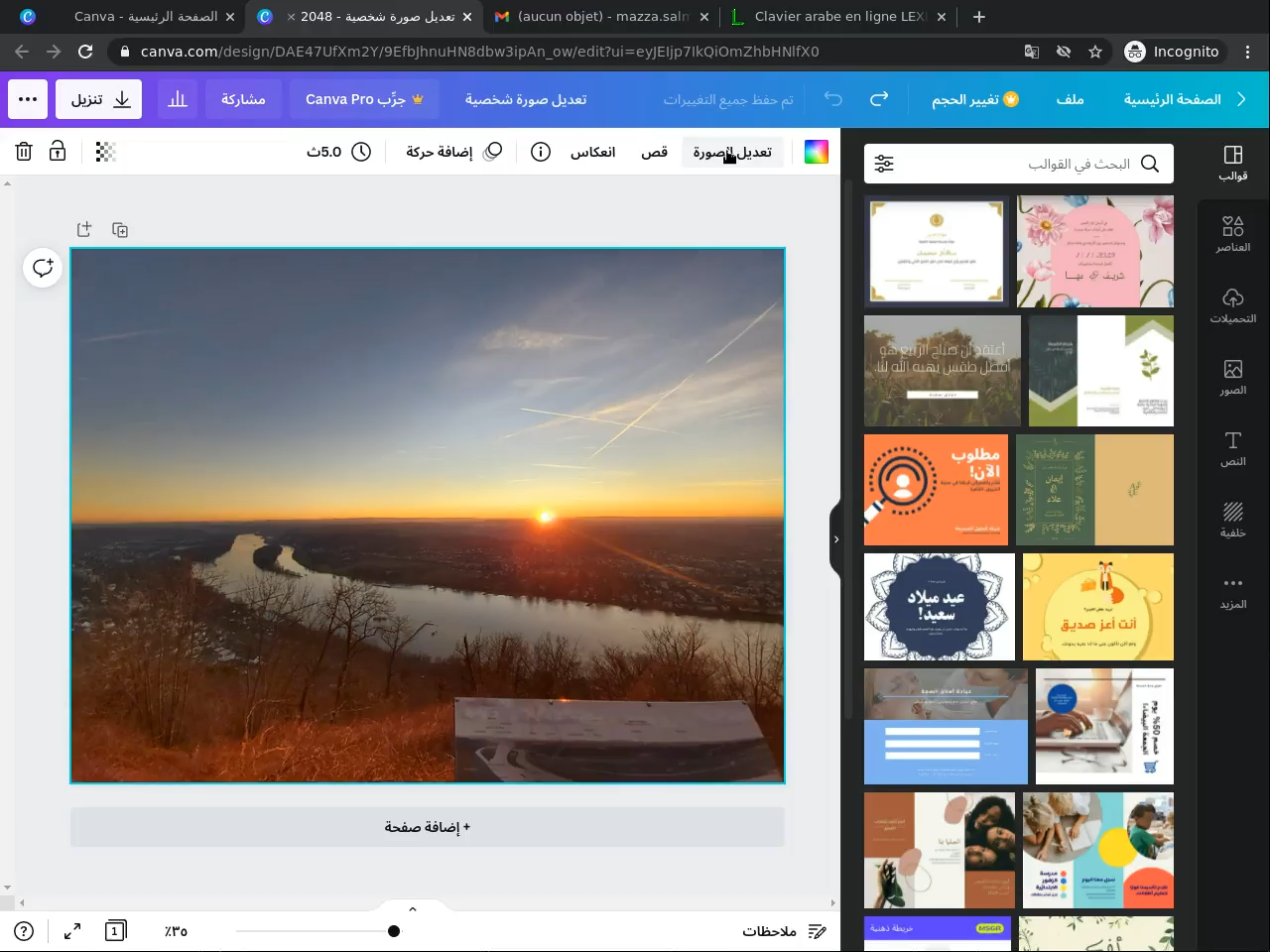Open the help question mark icon

click(24, 931)
